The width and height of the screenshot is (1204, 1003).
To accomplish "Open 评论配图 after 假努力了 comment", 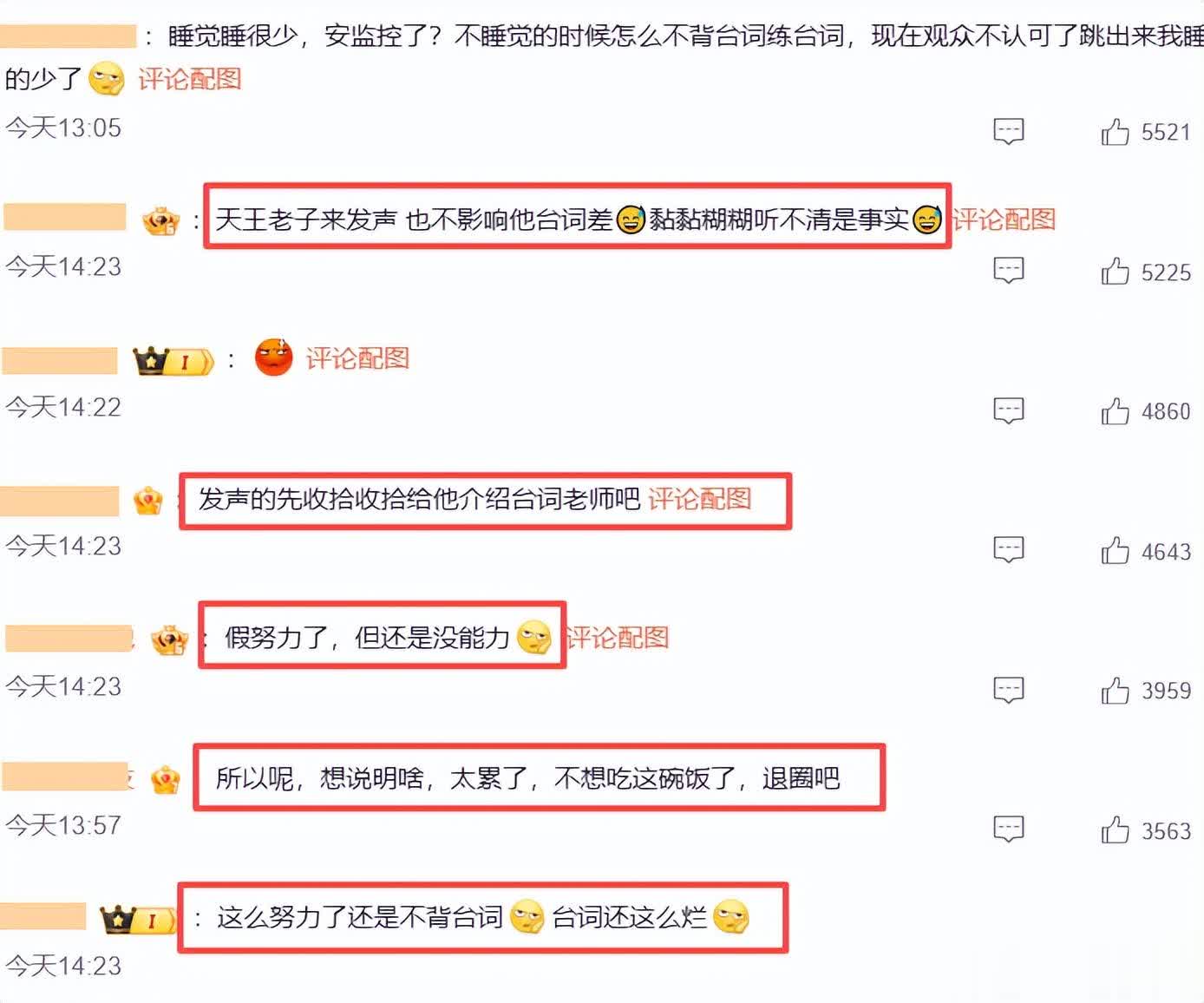I will pyautogui.click(x=618, y=638).
